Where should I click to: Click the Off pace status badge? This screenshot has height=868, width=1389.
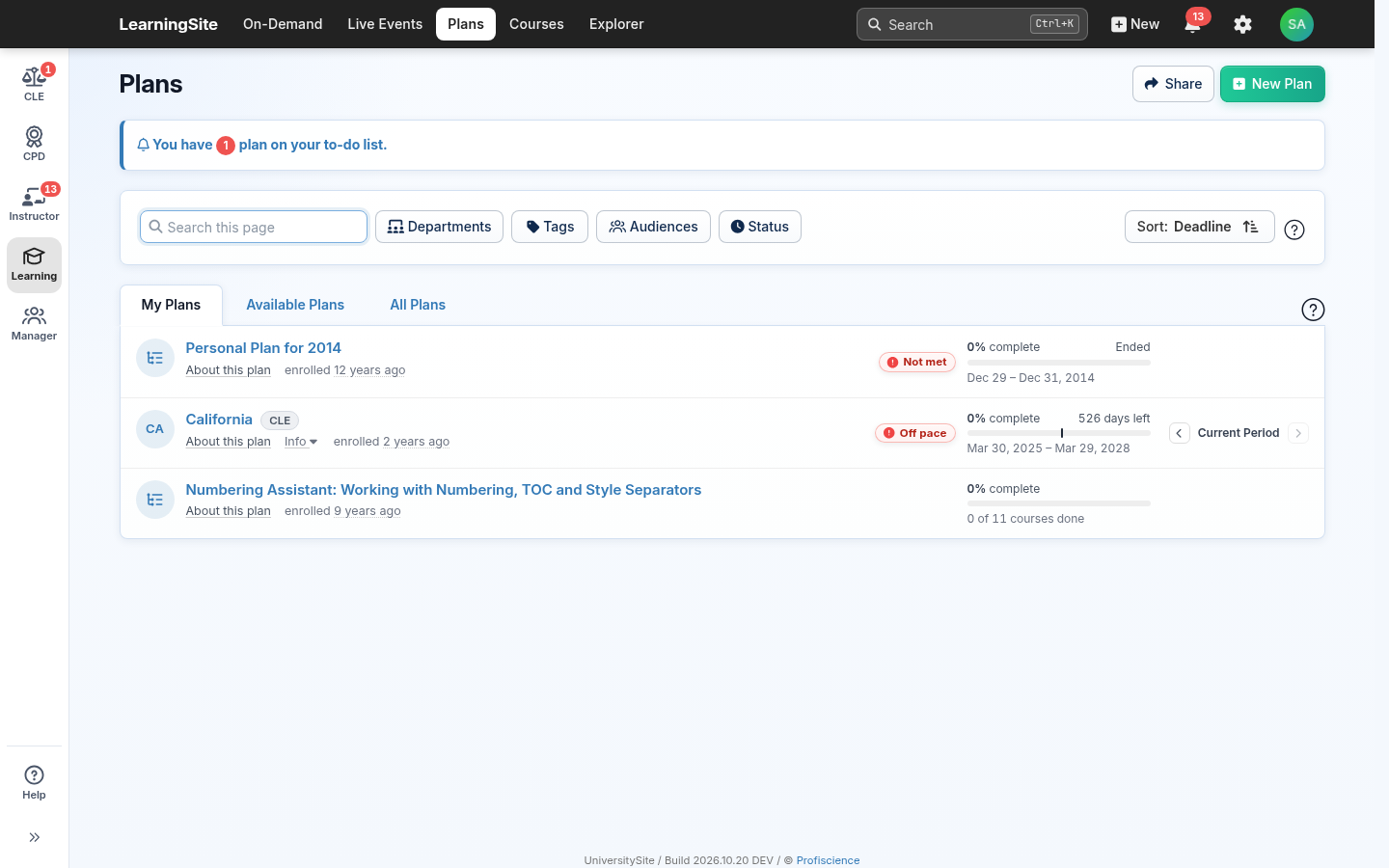click(914, 433)
